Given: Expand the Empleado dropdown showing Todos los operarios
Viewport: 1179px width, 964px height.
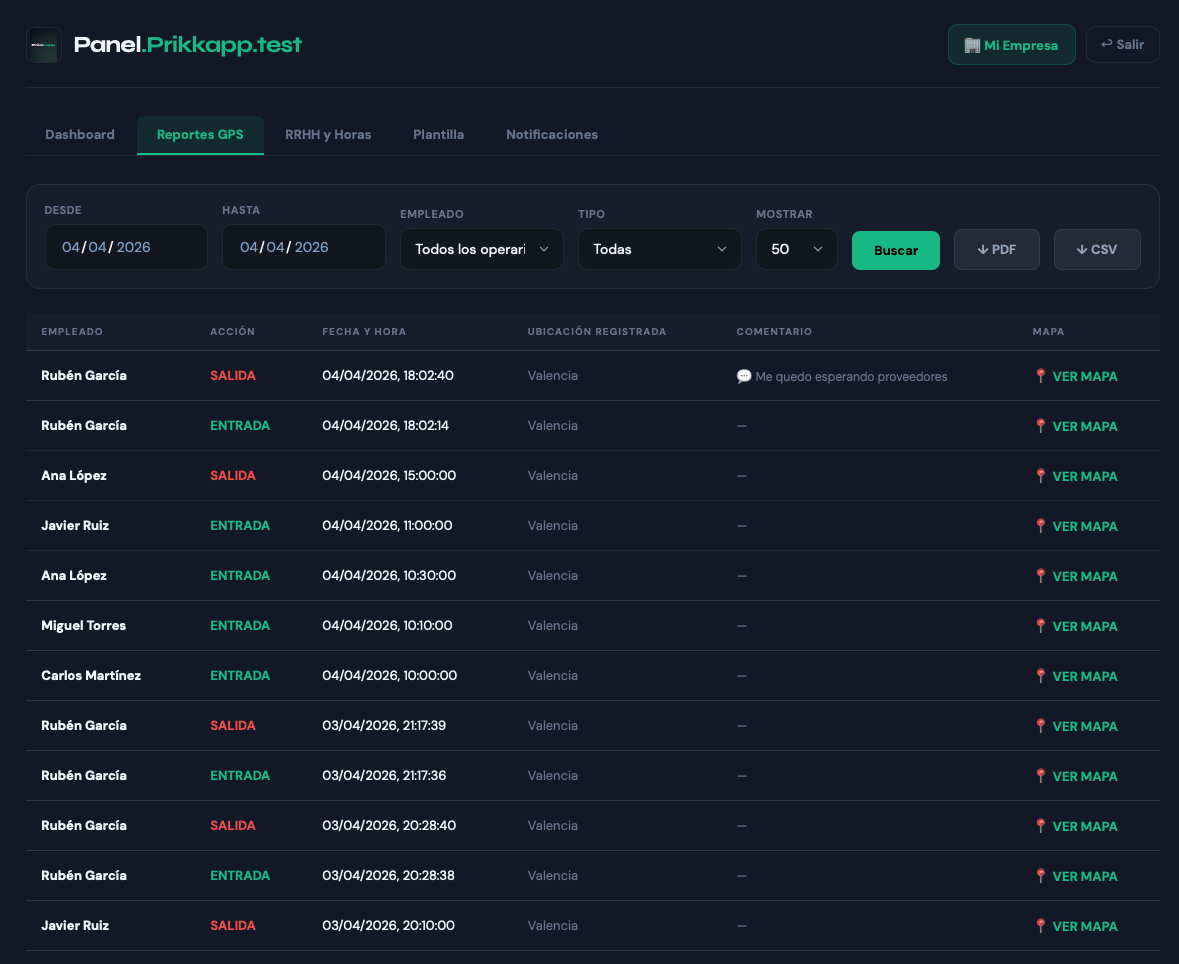Looking at the screenshot, I should pos(481,250).
